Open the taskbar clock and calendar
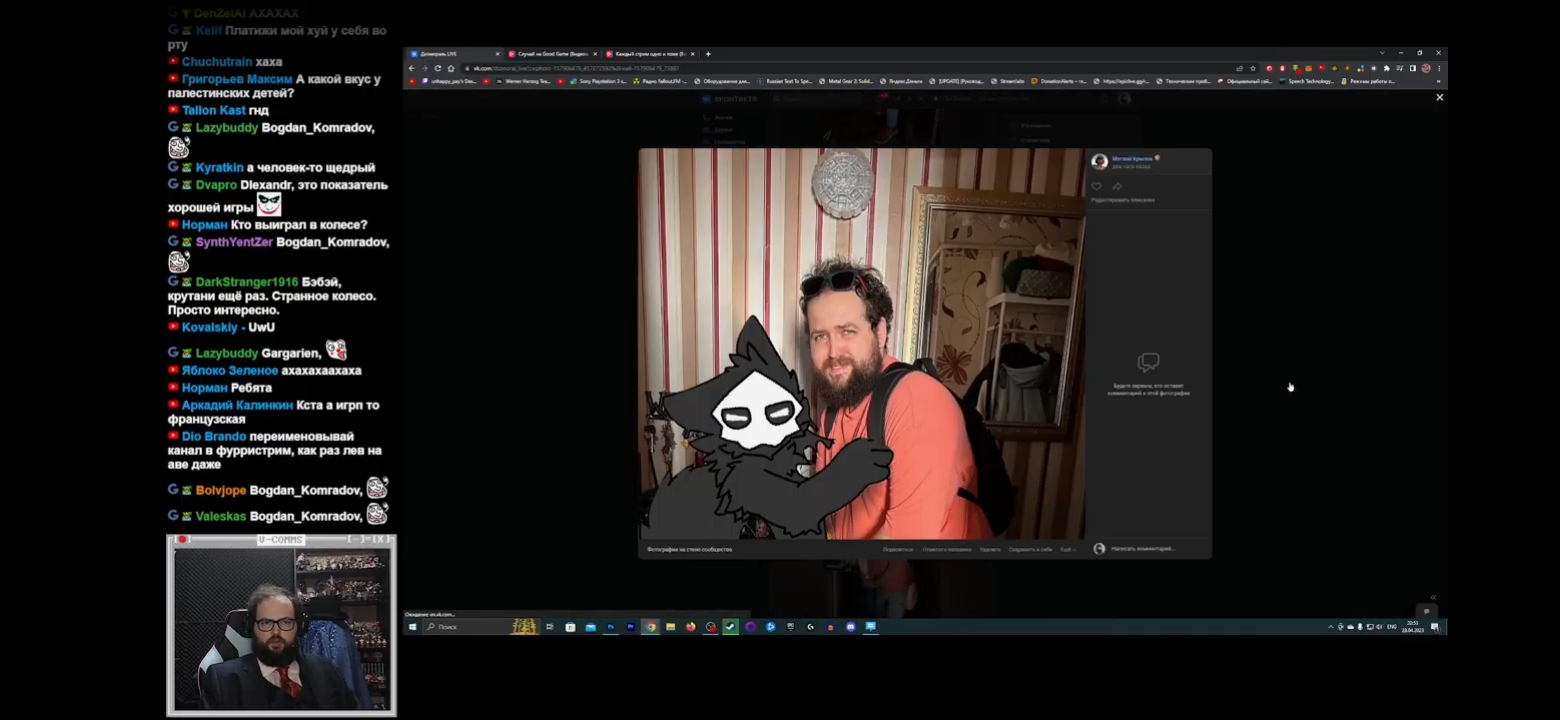 1412,627
